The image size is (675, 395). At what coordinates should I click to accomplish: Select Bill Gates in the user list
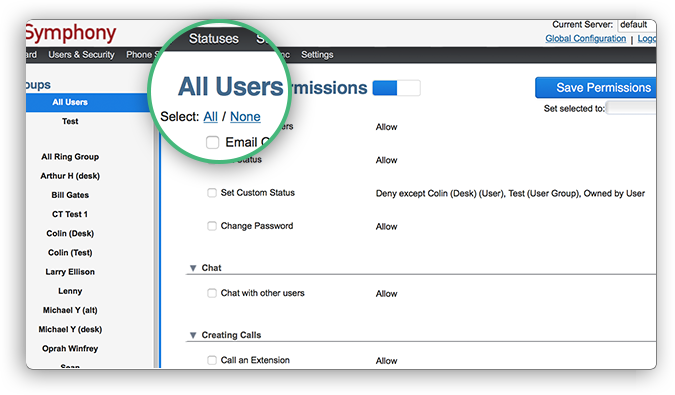pos(70,195)
